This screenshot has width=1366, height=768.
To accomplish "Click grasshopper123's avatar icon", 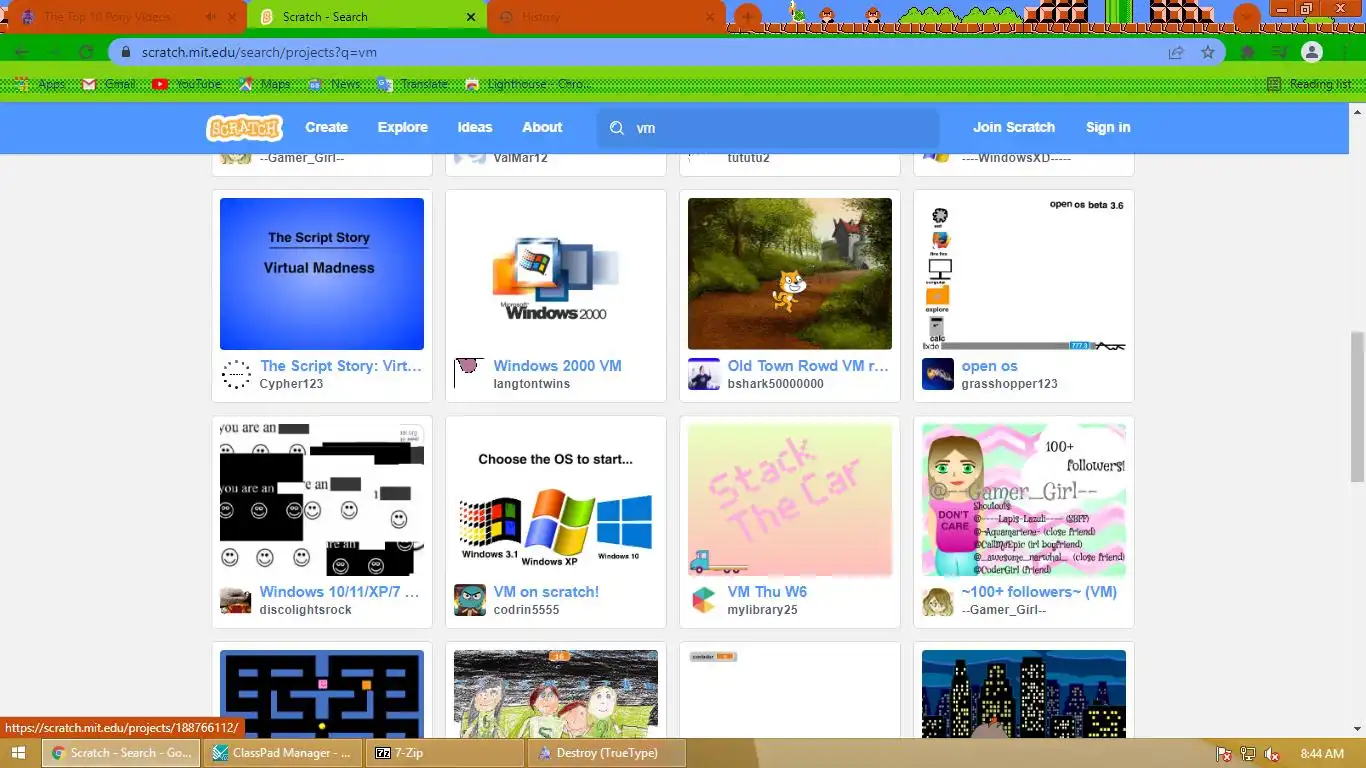I will tap(938, 374).
